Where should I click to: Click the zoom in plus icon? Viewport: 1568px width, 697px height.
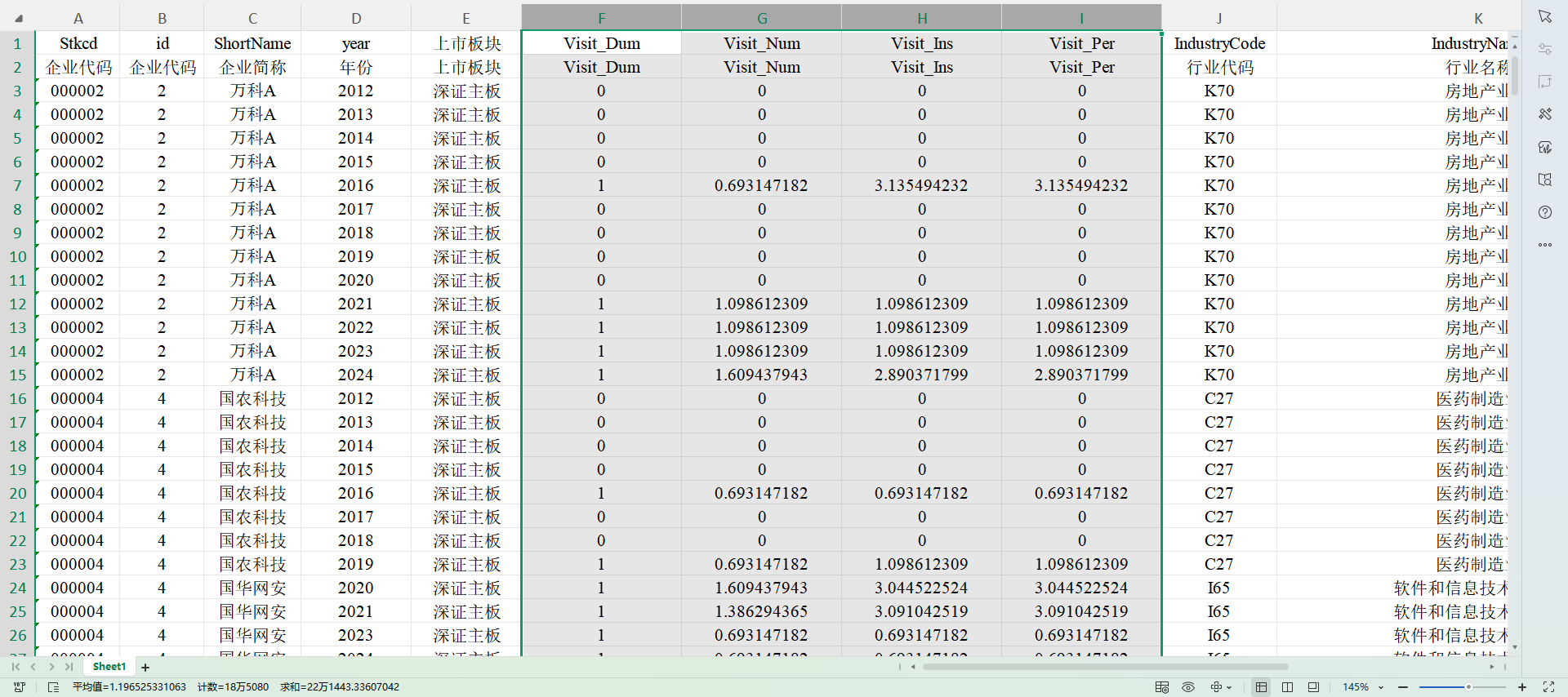1522,687
